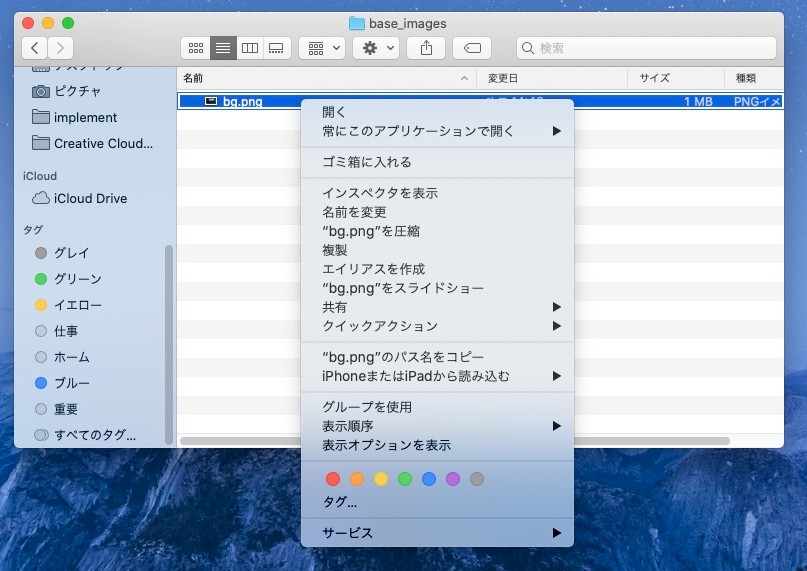The image size is (807, 571).
Task: Choose 表示オプションを表示 menu item
Action: 437,445
